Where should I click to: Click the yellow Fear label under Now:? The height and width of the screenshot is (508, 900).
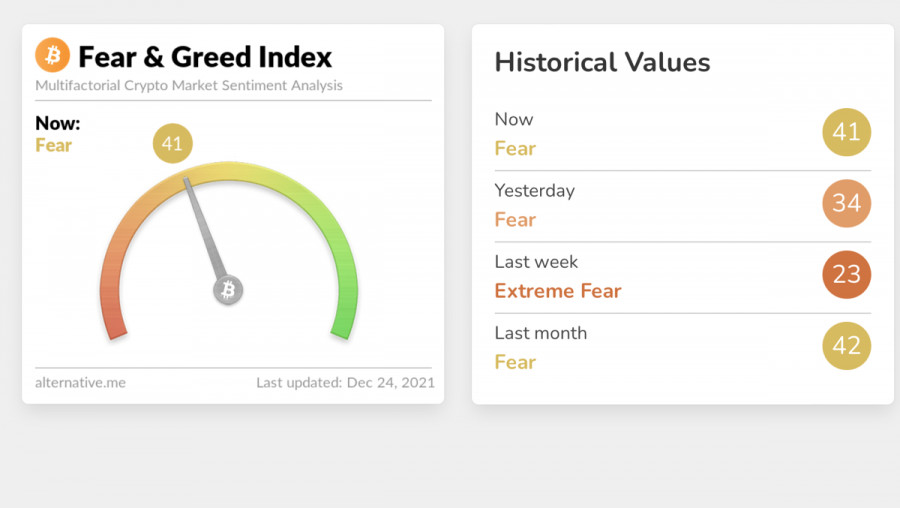(53, 145)
